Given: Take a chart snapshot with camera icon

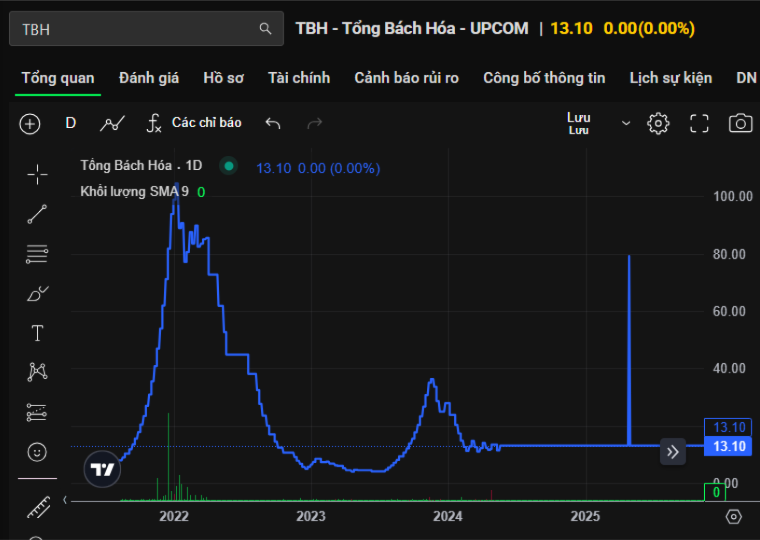Looking at the screenshot, I should coord(740,123).
